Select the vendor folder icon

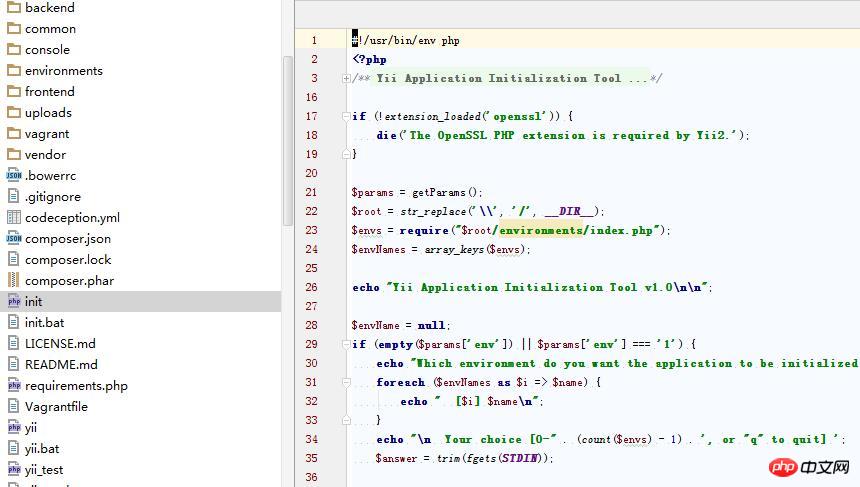pyautogui.click(x=14, y=154)
